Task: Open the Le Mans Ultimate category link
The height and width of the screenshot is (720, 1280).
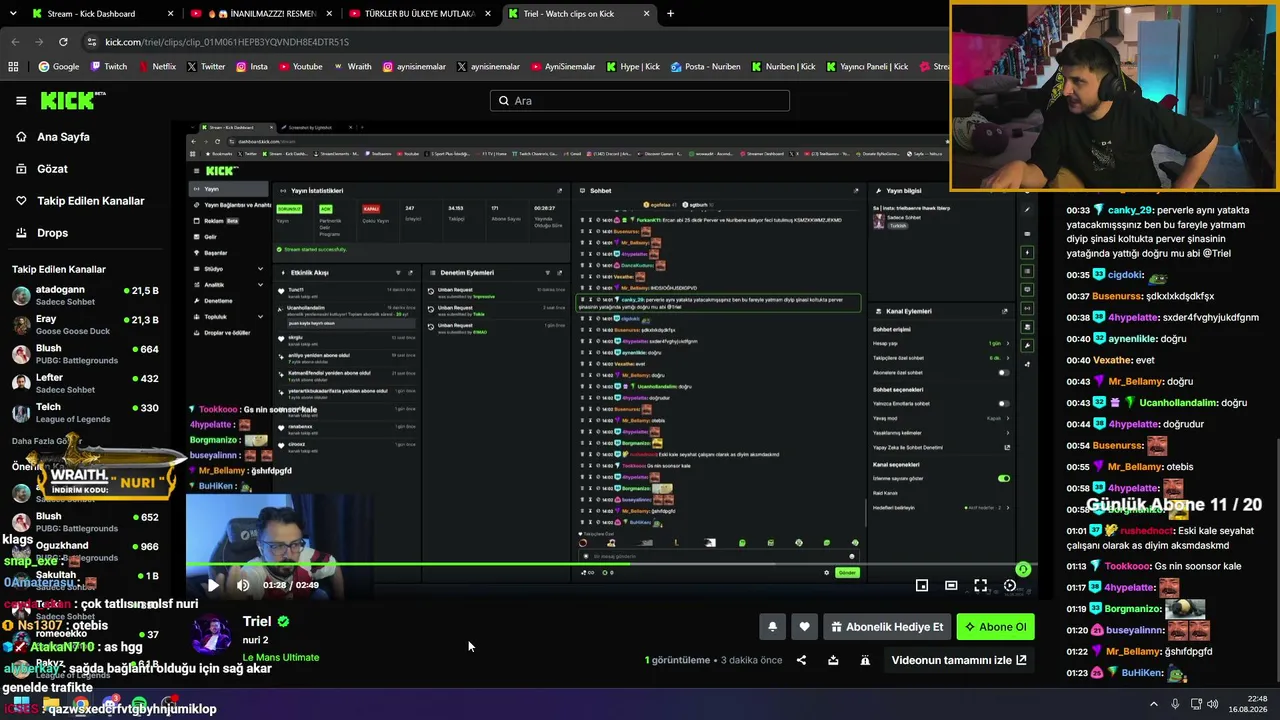Action: (281, 657)
